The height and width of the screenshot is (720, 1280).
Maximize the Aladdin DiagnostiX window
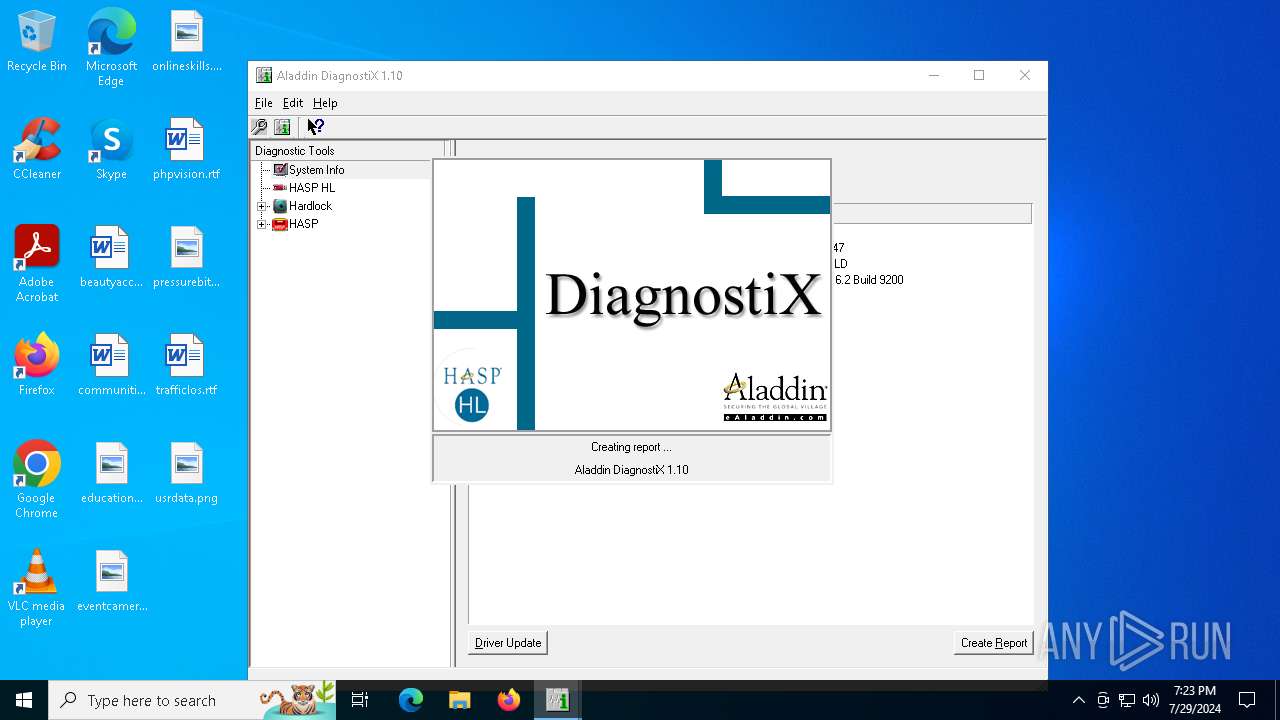tap(979, 76)
